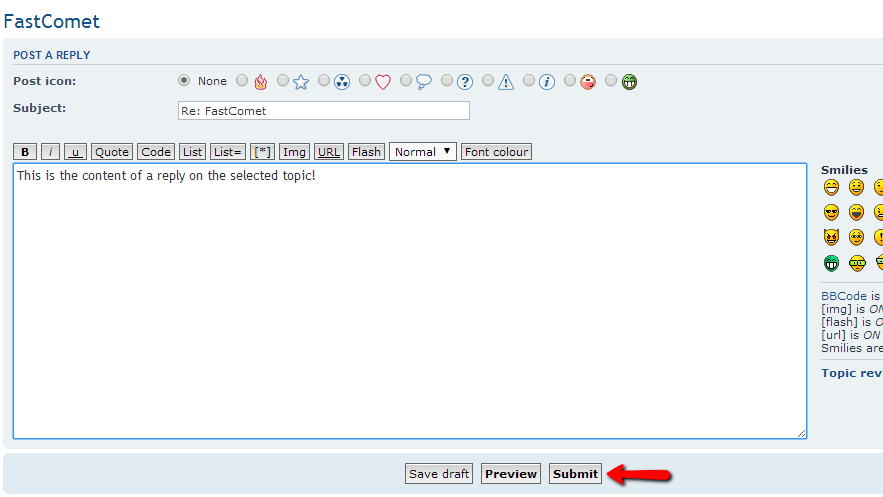Screen dimensions: 883x497
Task: Insert the big grin smiley
Action: click(831, 187)
